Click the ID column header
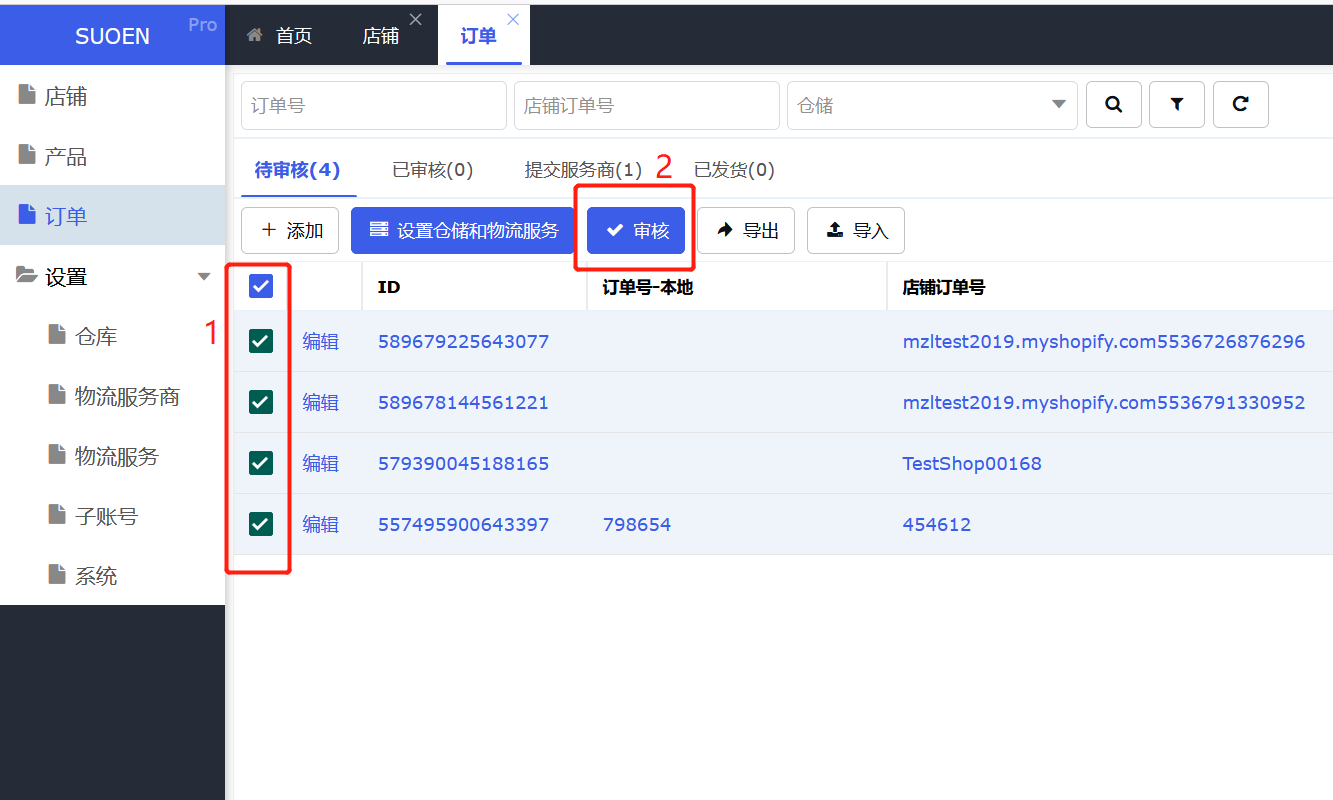The height and width of the screenshot is (800, 1333). (x=389, y=287)
